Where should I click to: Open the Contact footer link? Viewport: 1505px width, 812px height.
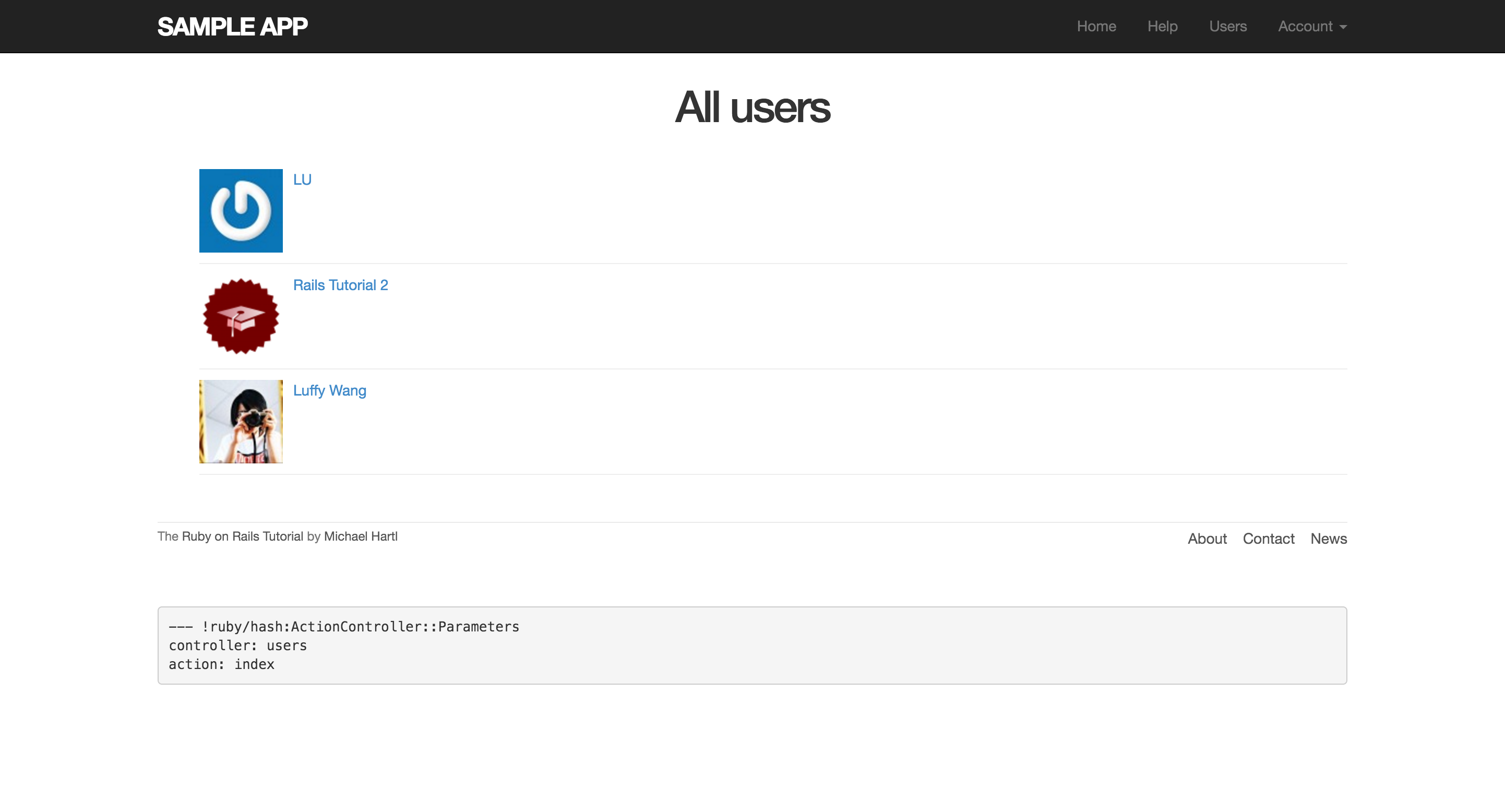pyautogui.click(x=1268, y=539)
